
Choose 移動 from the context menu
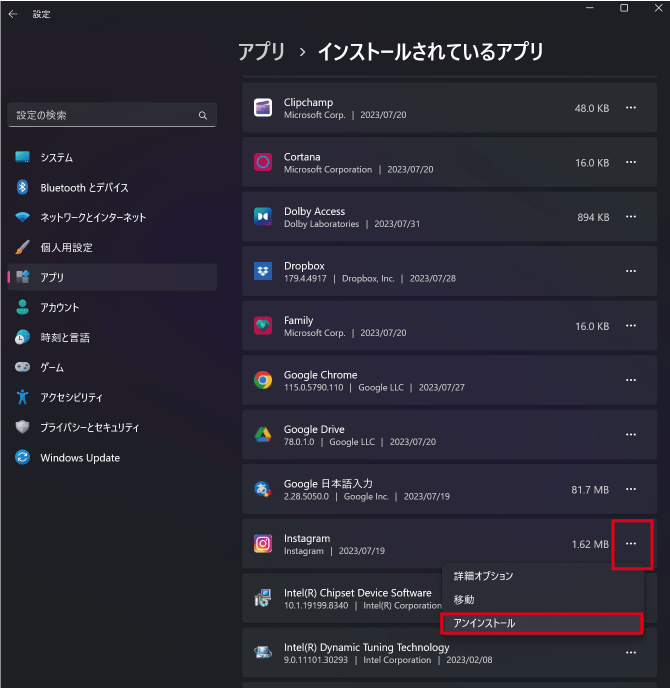pyautogui.click(x=464, y=600)
